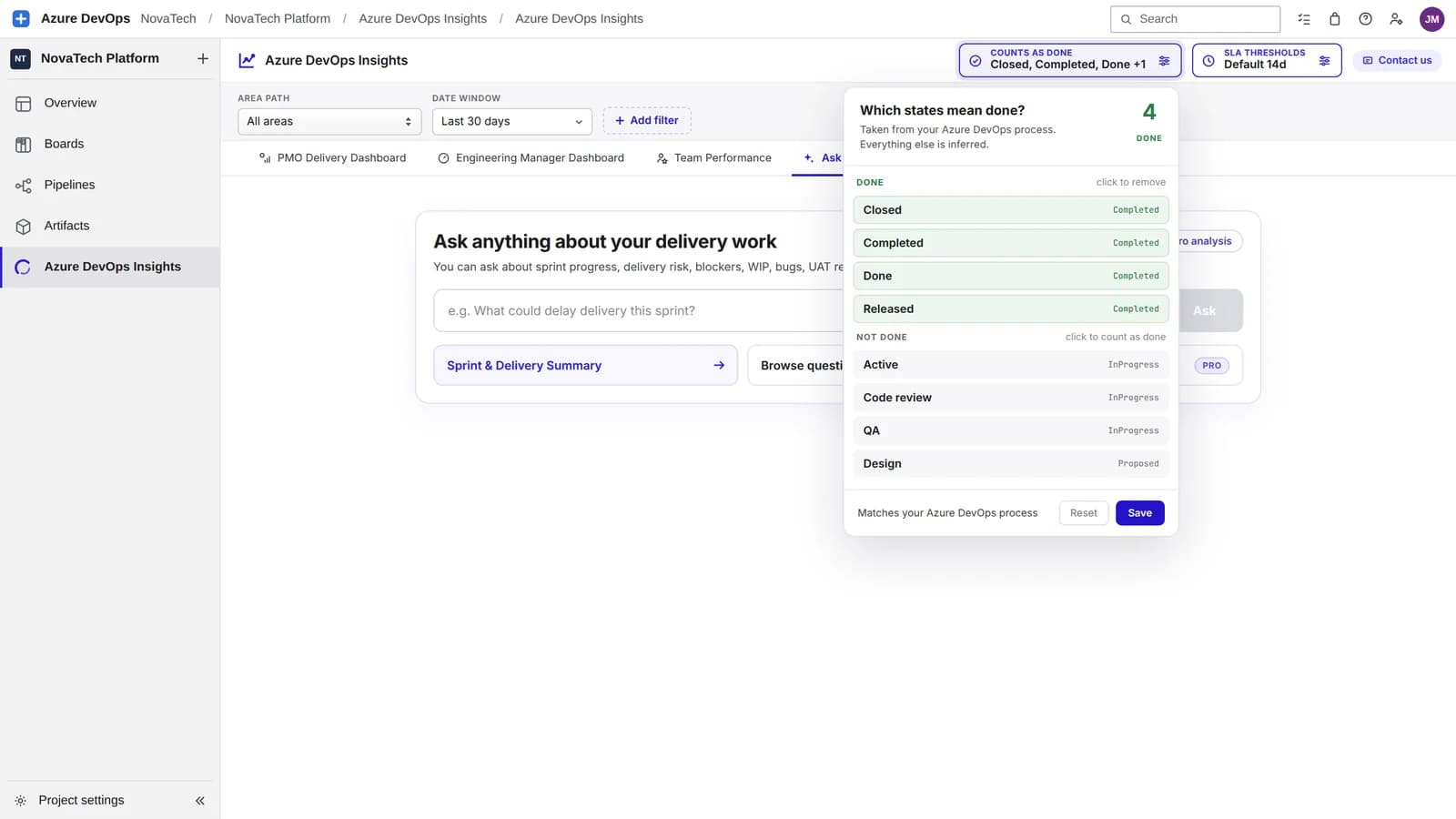The width and height of the screenshot is (1456, 819).
Task: Open the Last 30 days date window dropdown
Action: coord(511,121)
